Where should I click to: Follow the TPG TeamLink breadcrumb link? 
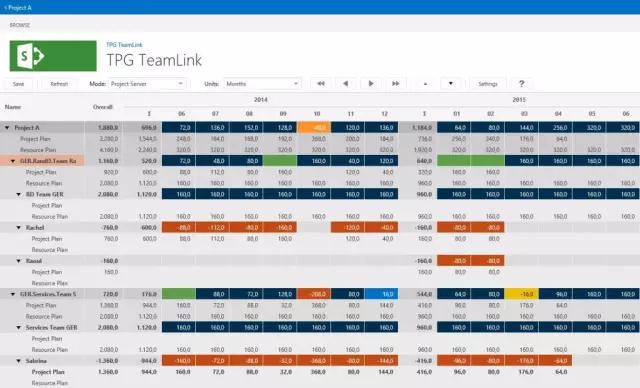click(x=124, y=45)
